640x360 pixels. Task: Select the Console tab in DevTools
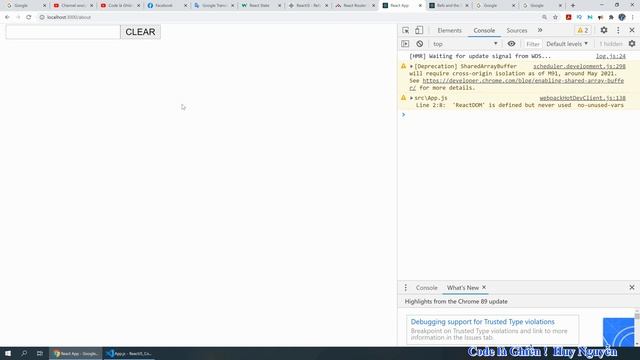pos(484,30)
